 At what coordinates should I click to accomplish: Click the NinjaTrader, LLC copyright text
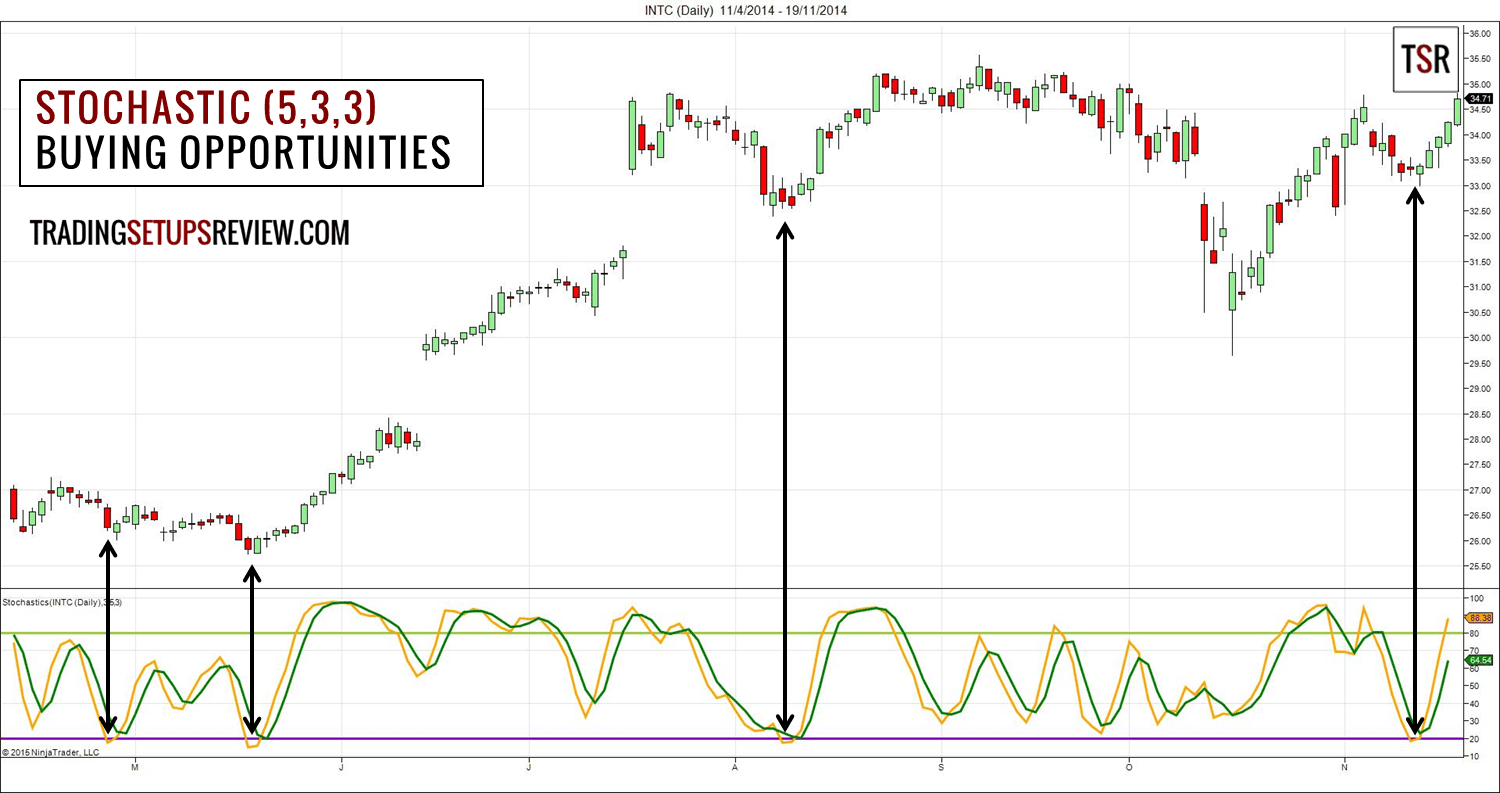[x=51, y=752]
